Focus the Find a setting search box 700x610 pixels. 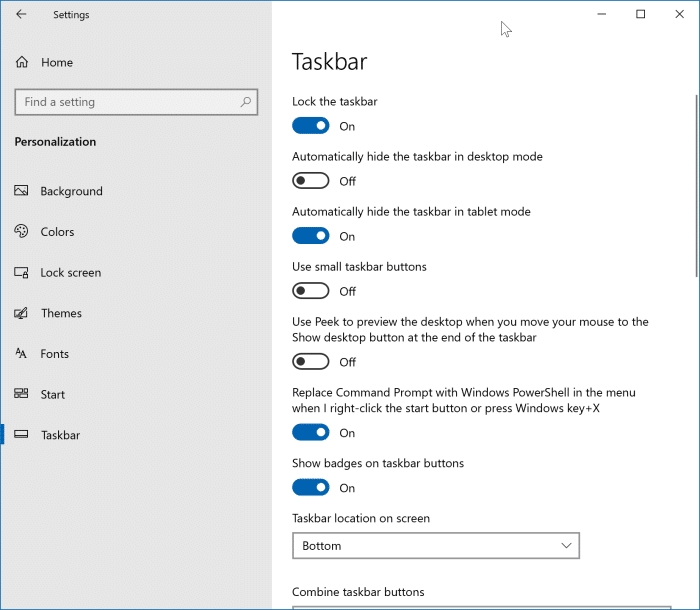(x=136, y=102)
